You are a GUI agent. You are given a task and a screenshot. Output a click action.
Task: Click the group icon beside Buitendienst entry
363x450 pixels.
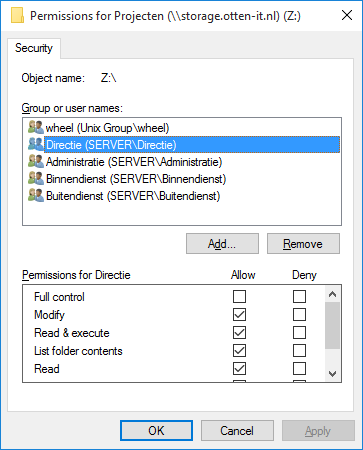(x=36, y=195)
